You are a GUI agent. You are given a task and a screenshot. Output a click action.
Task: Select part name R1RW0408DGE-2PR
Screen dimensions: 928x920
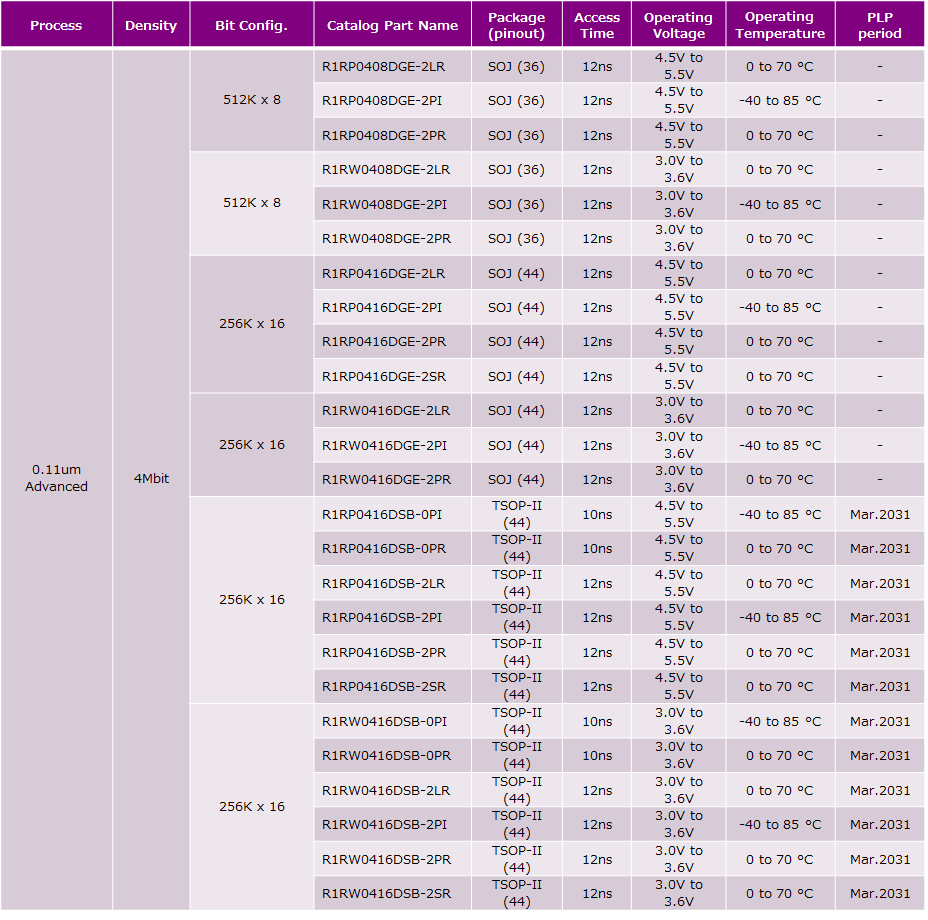coord(386,239)
